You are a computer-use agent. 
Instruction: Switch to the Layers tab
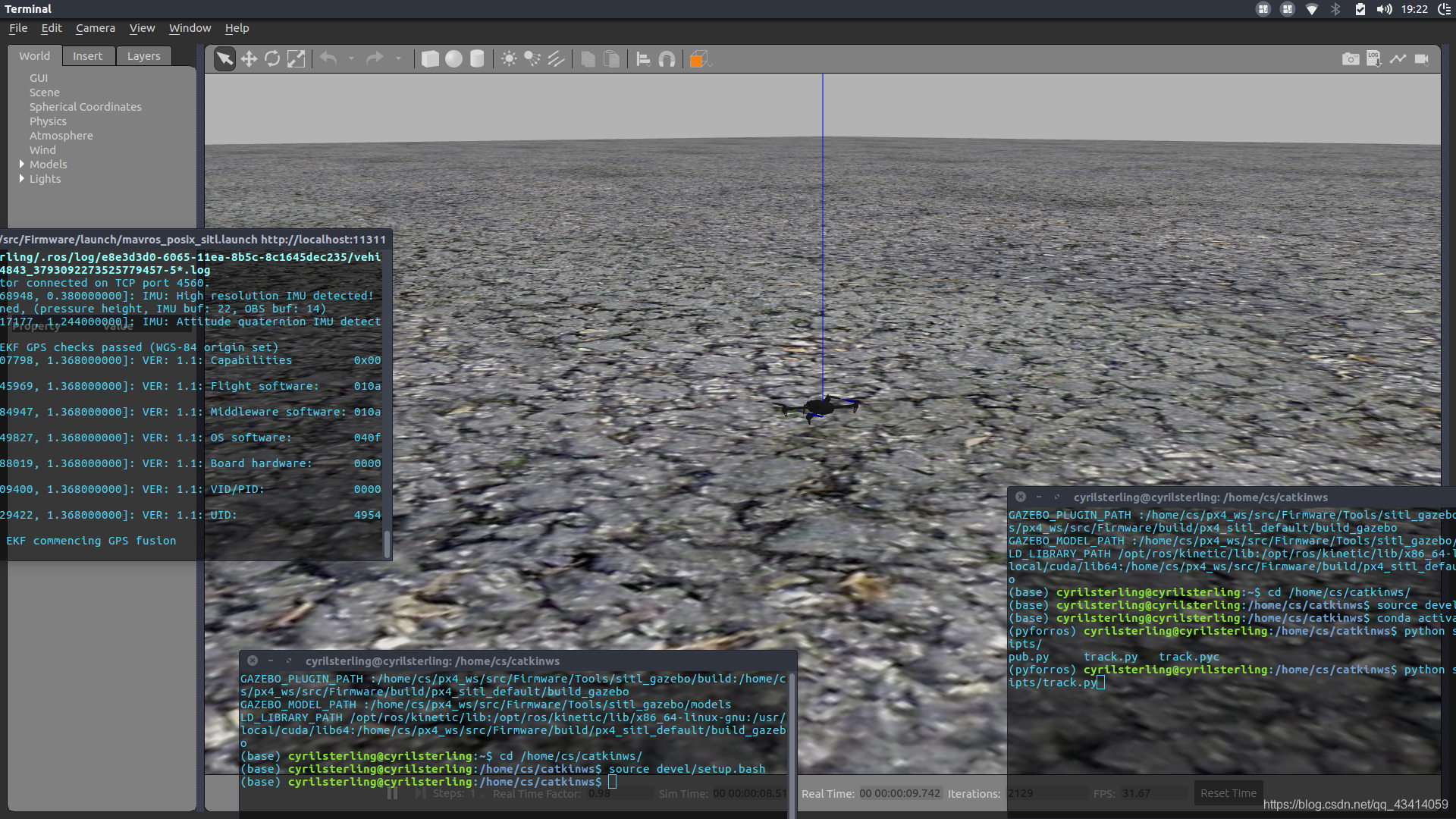point(143,56)
